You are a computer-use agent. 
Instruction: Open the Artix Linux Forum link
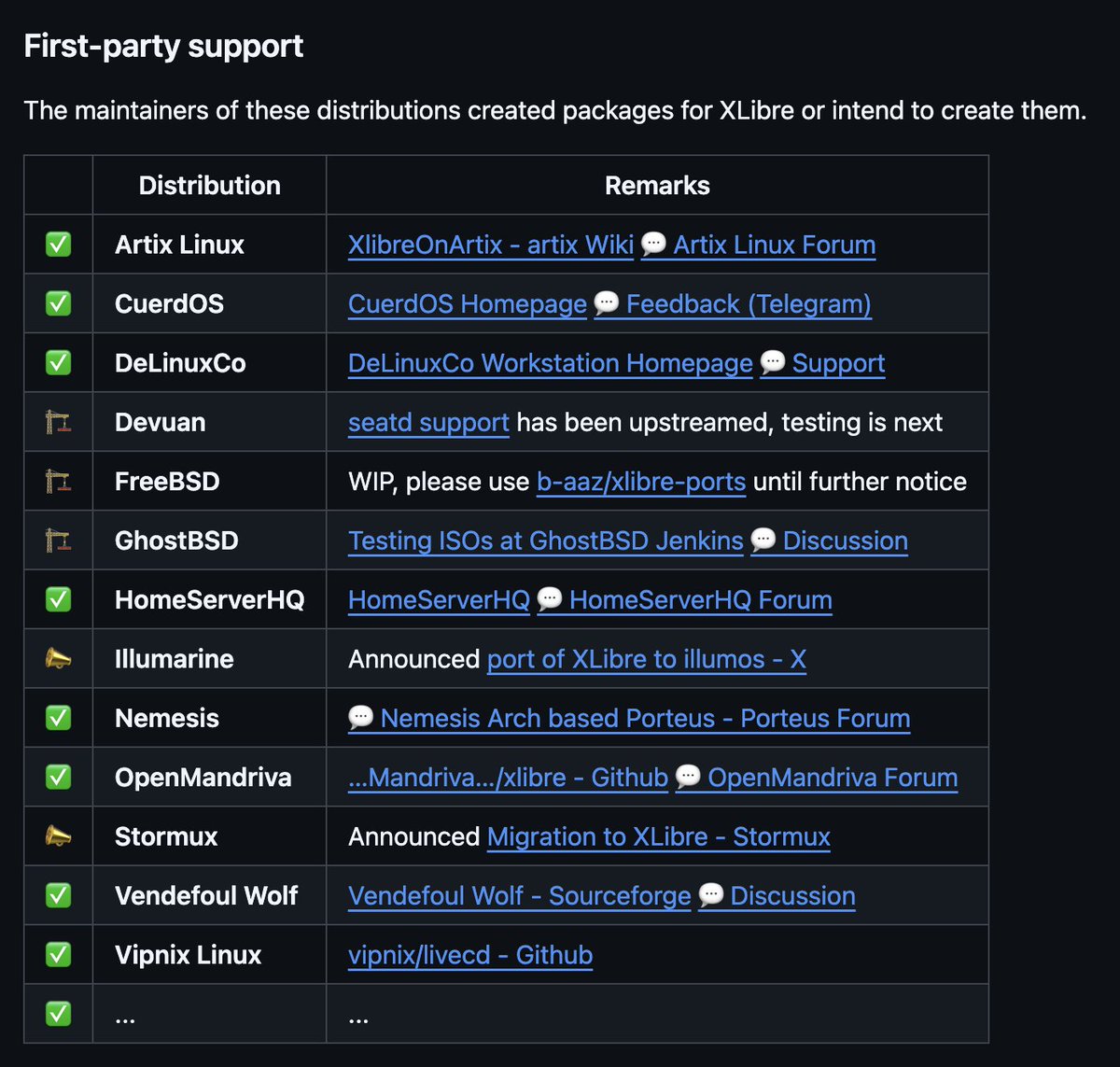coord(774,245)
